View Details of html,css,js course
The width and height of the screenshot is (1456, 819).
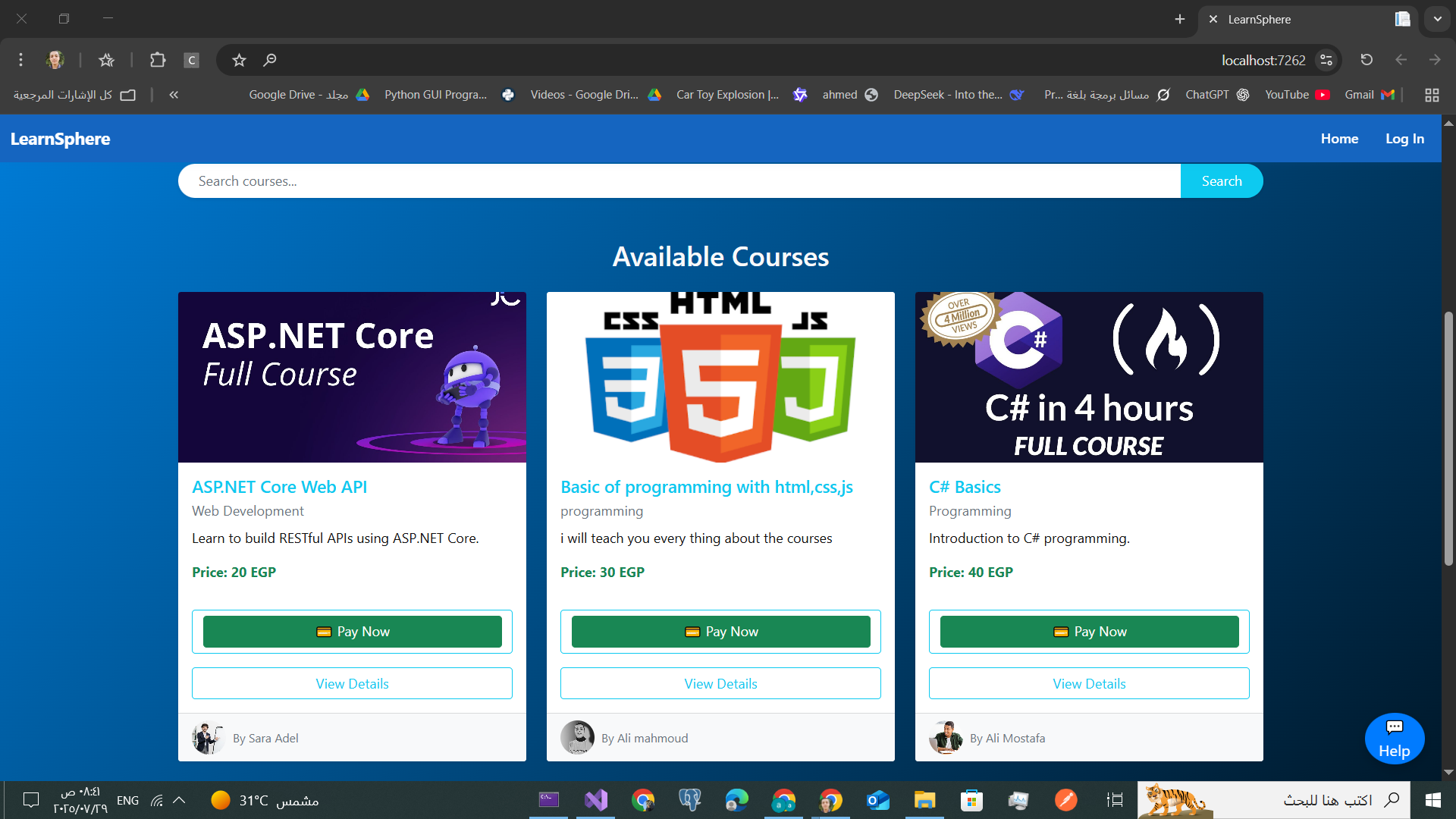(721, 683)
